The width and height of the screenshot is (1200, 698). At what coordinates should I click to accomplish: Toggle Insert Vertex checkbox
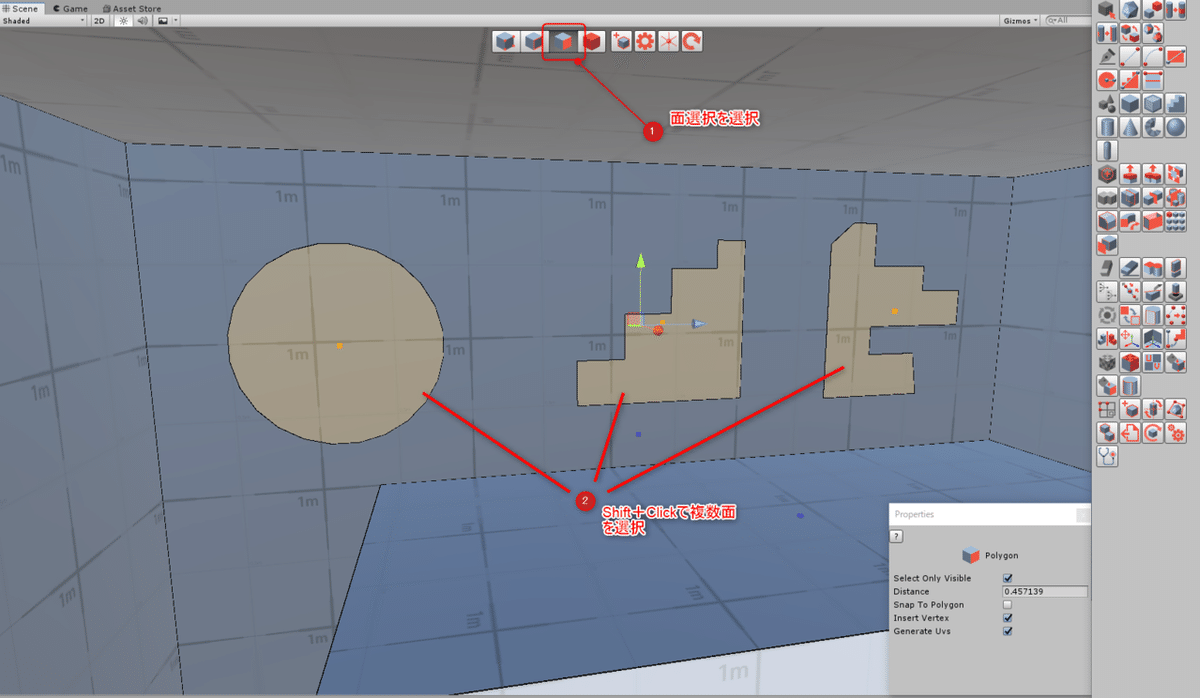tap(1007, 618)
